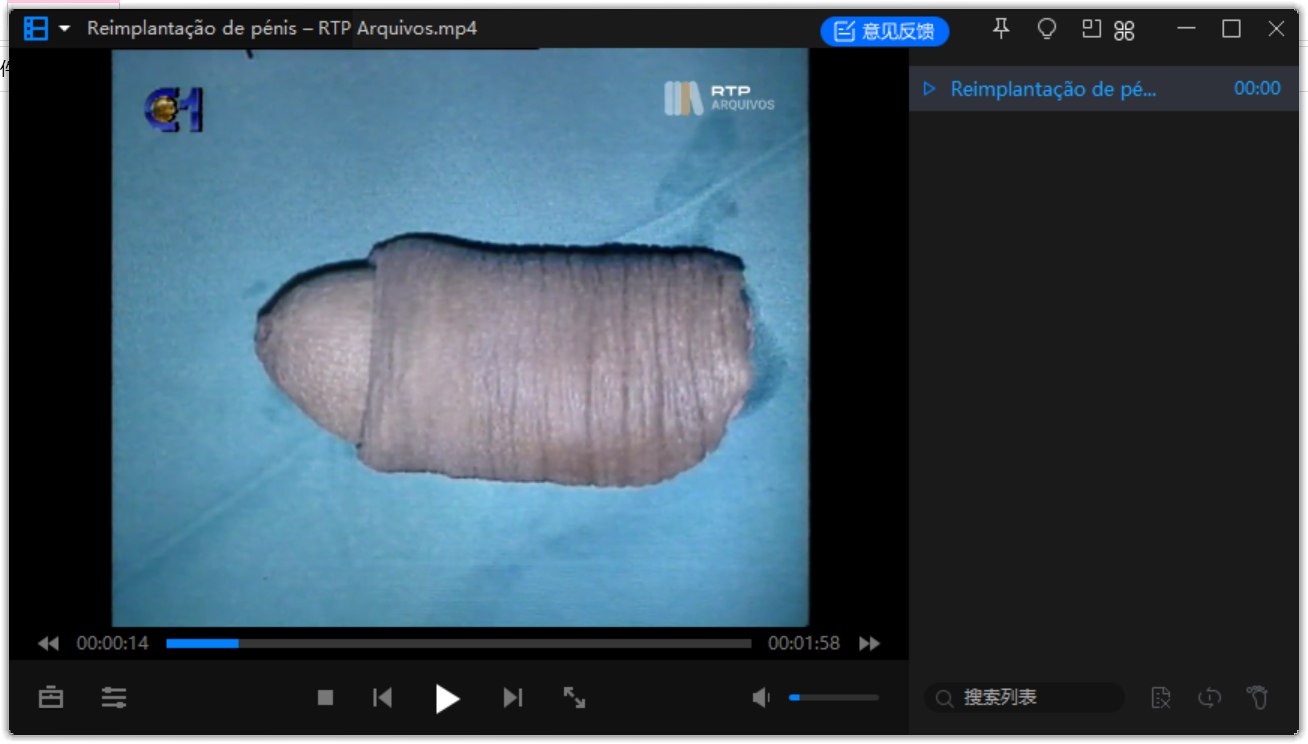
Task: Switch to mini player mode icon
Action: click(x=1091, y=29)
